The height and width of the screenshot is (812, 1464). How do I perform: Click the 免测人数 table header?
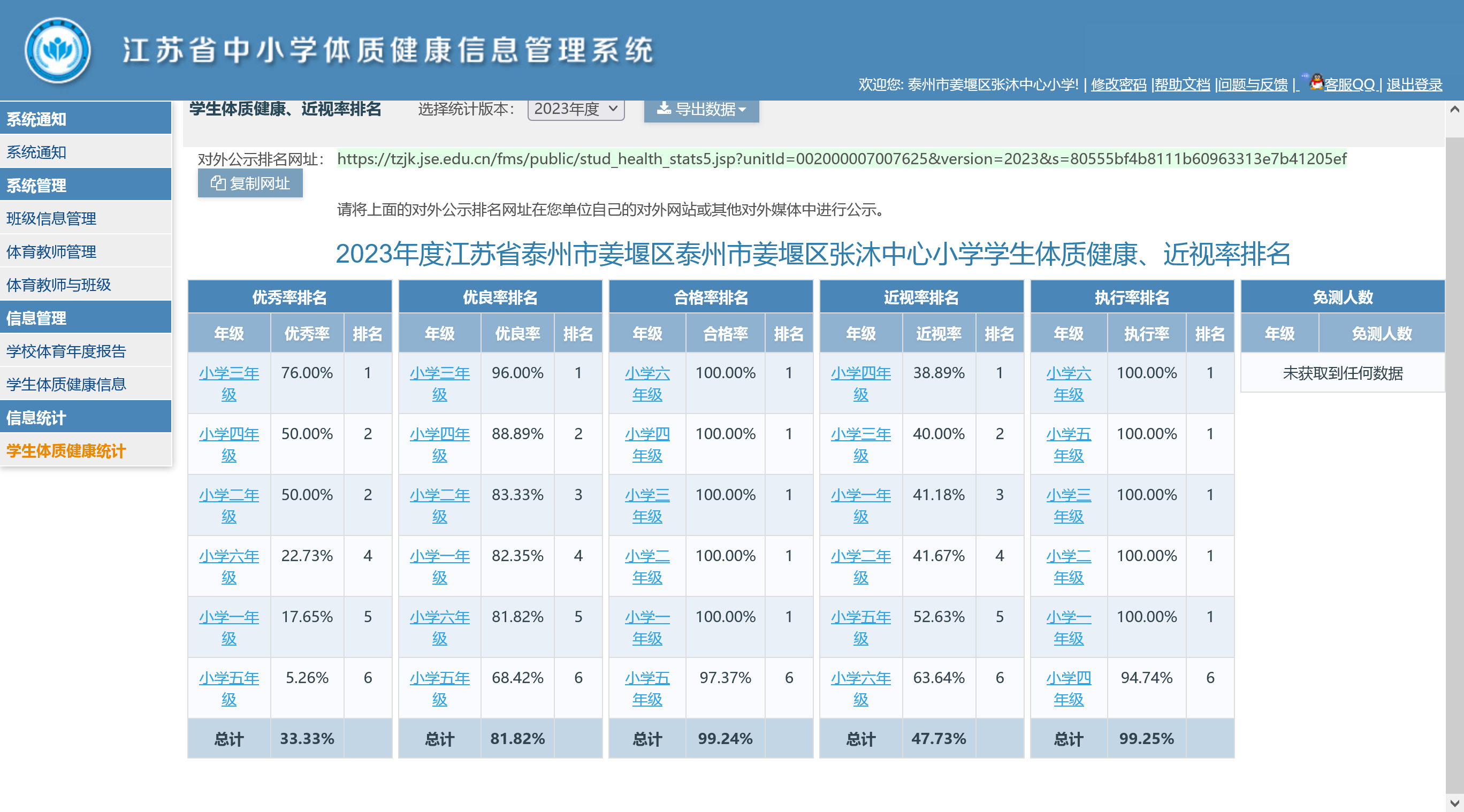click(x=1343, y=297)
